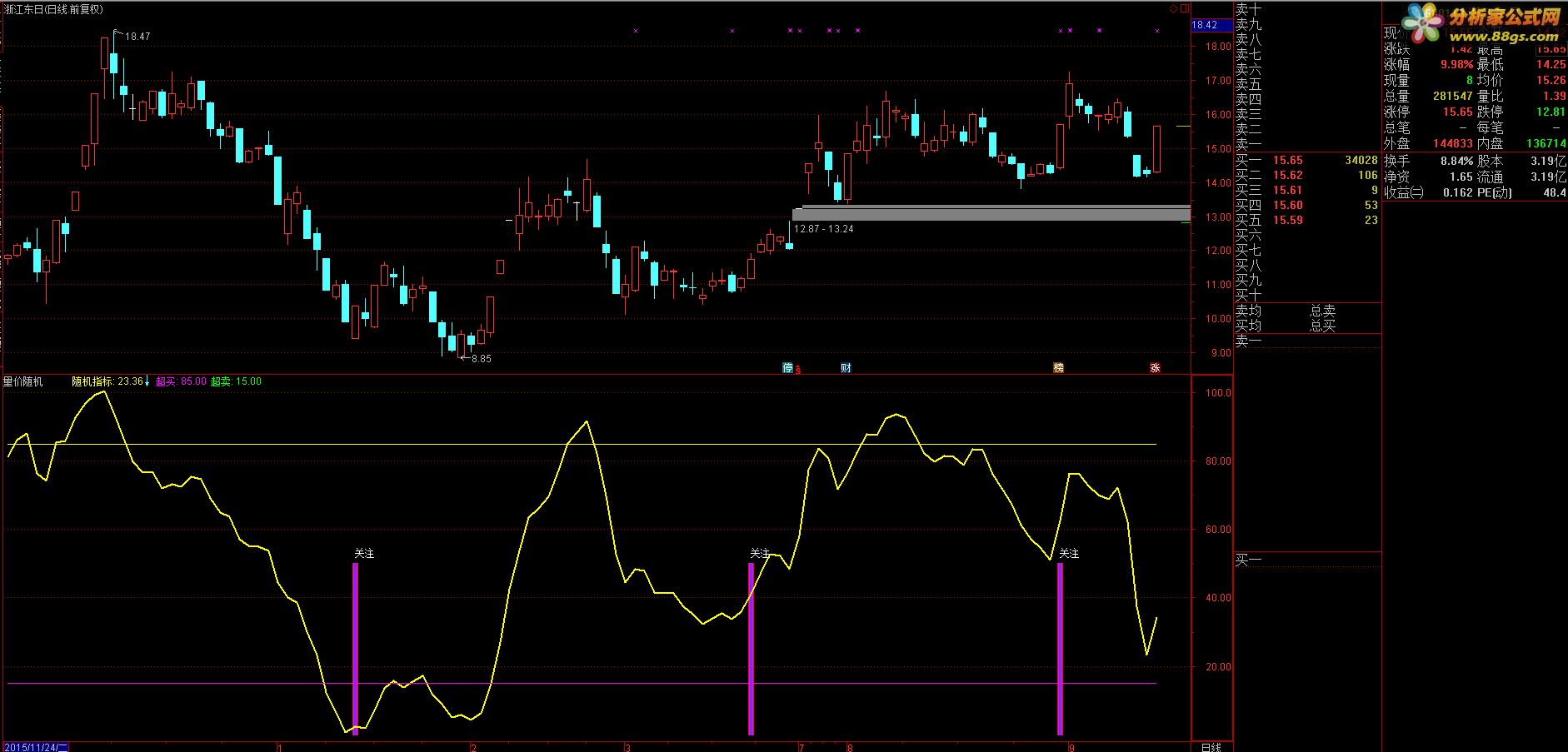The image size is (1568, 752).
Task: Click the 量价随机 indicator name
Action: 23,381
